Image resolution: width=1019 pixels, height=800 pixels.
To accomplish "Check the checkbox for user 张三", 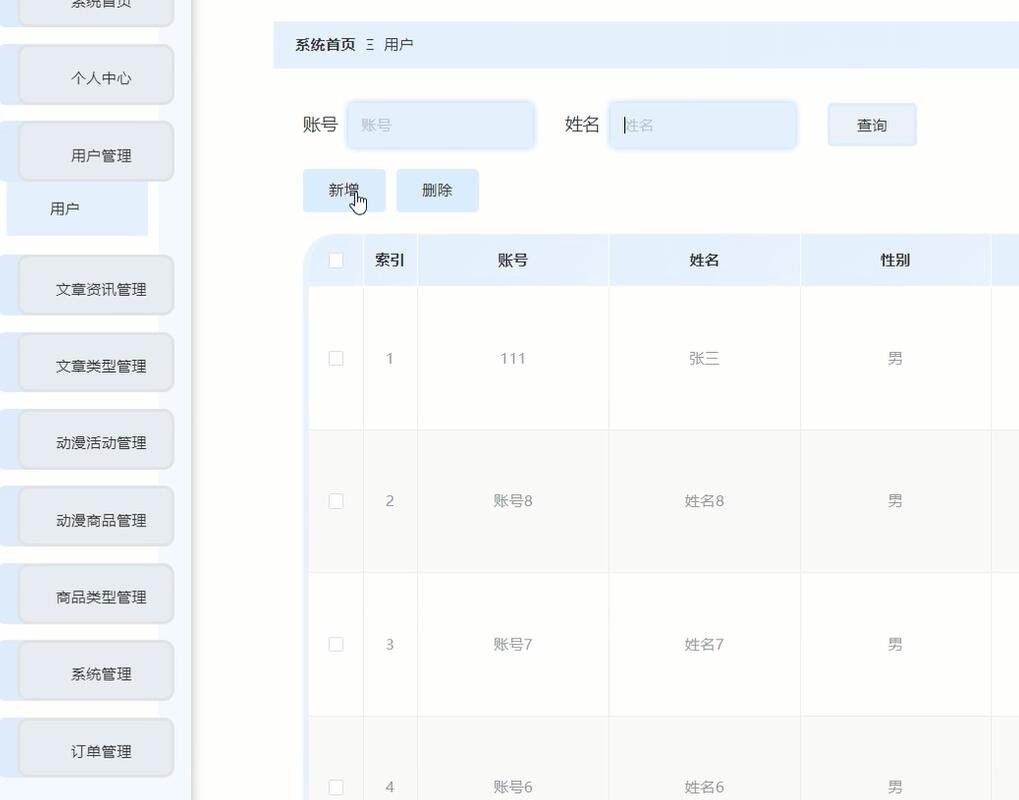I will tap(336, 358).
